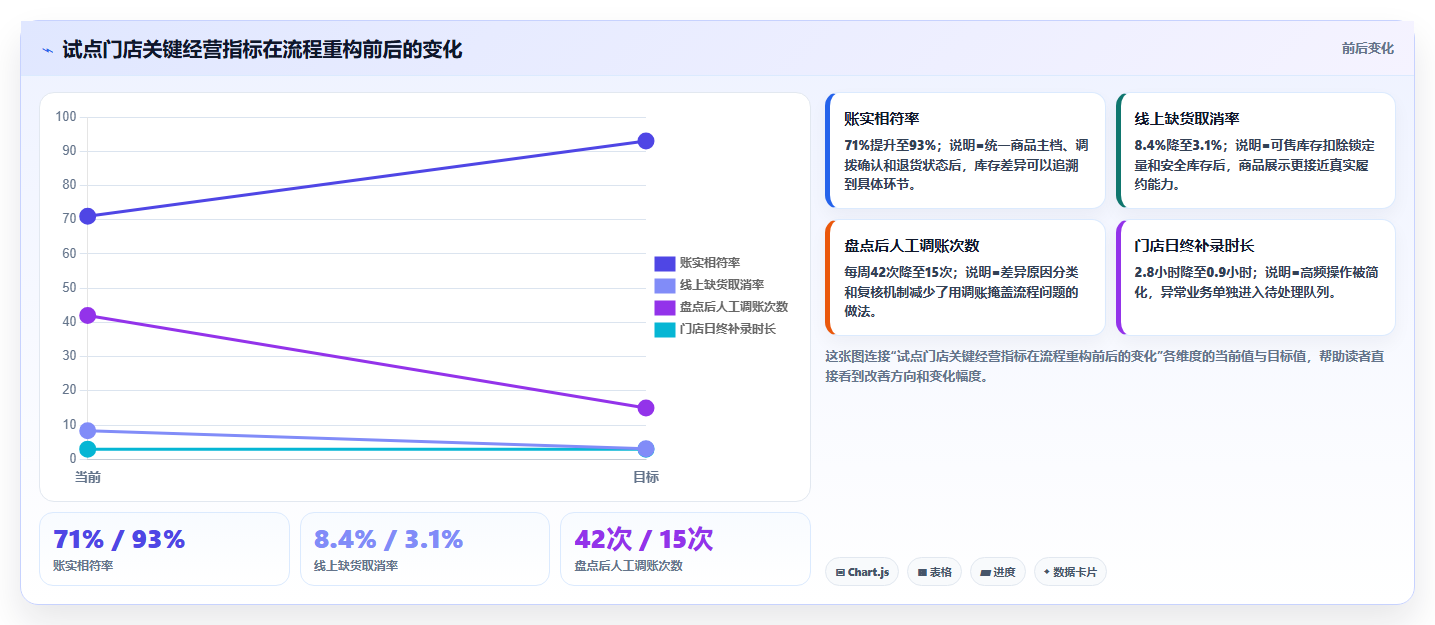Image resolution: width=1435 pixels, height=625 pixels.
Task: Toggle the 线上缺货取消率 legend entry
Action: (x=709, y=285)
